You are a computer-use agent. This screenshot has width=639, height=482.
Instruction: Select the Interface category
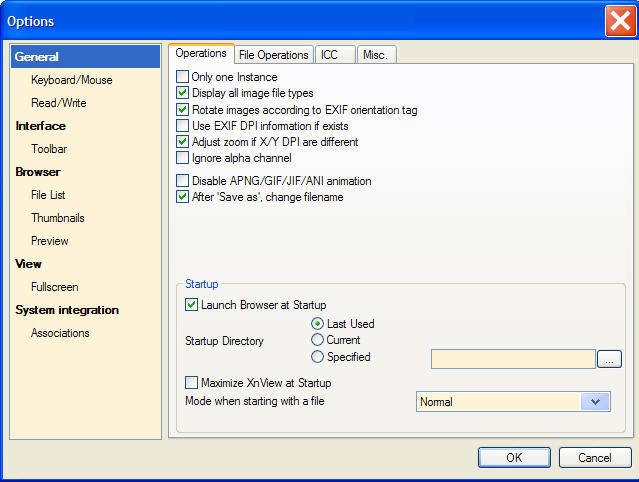pyautogui.click(x=40, y=126)
